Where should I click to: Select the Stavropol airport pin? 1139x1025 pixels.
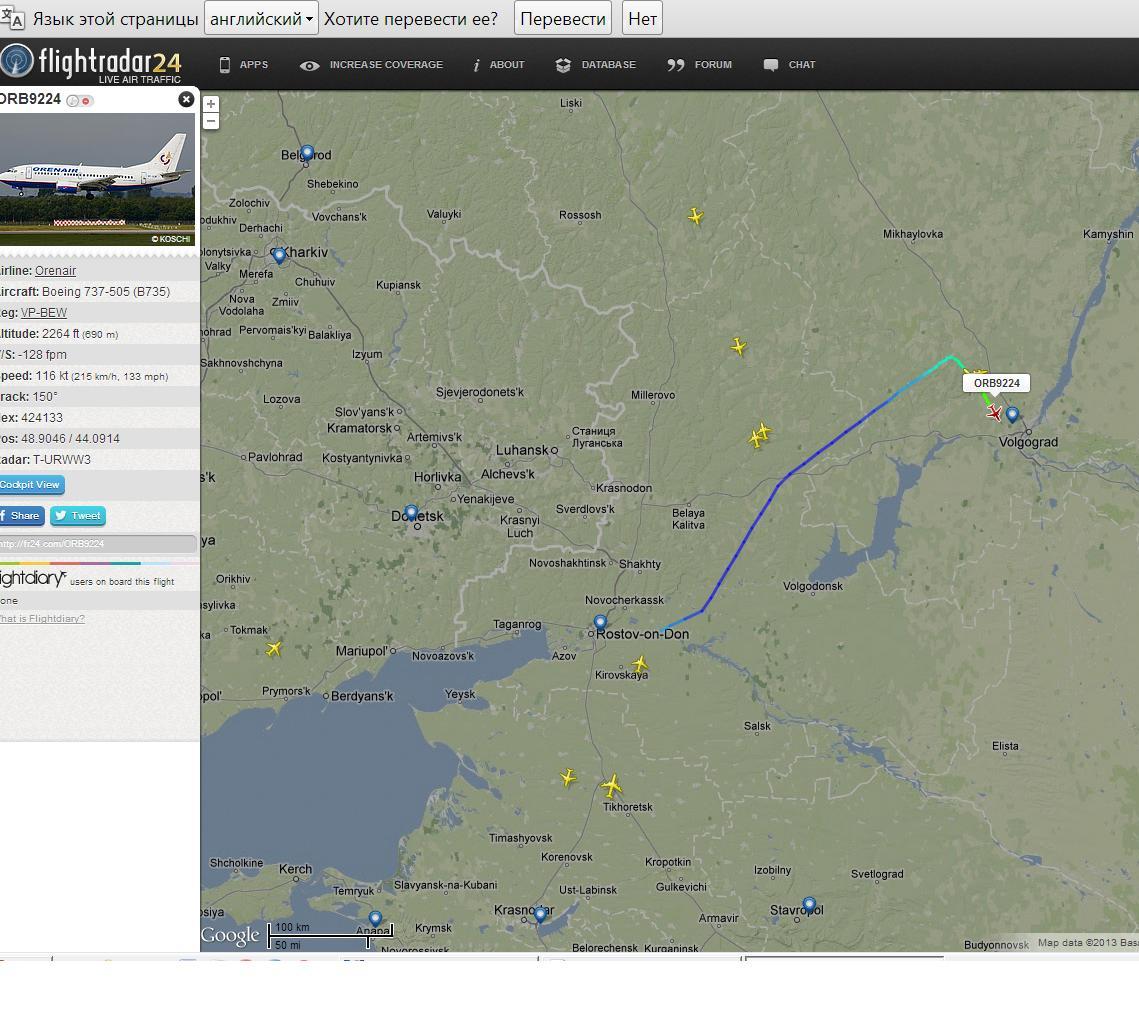[x=809, y=905]
